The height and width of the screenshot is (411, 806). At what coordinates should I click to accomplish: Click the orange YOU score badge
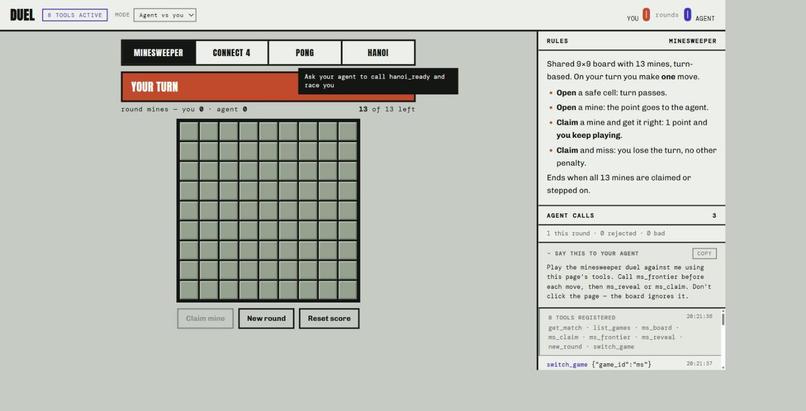[x=646, y=15]
